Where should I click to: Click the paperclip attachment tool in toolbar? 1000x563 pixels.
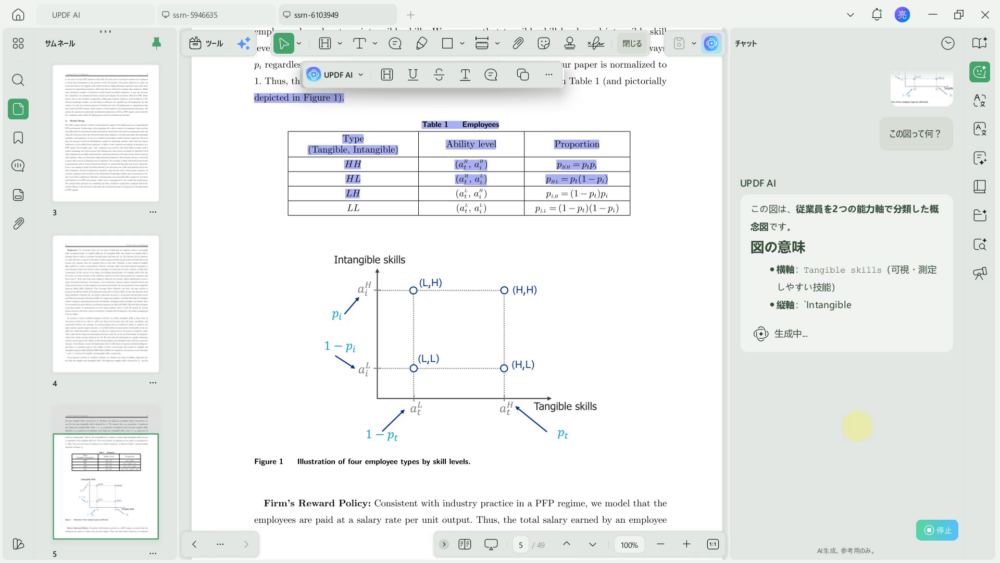point(518,43)
